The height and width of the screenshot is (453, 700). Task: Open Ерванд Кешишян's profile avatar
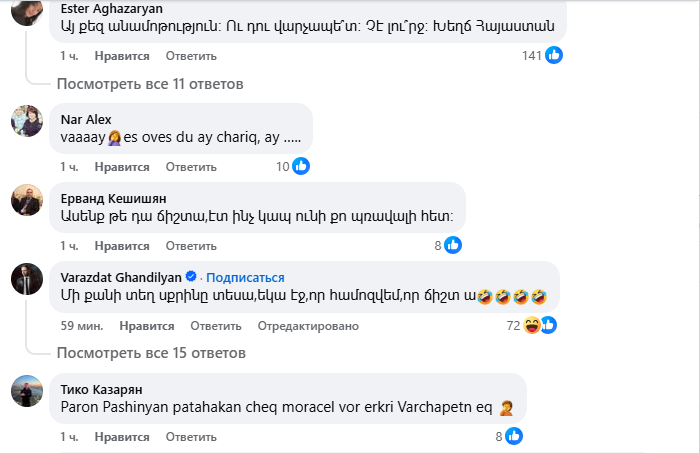pyautogui.click(x=26, y=201)
